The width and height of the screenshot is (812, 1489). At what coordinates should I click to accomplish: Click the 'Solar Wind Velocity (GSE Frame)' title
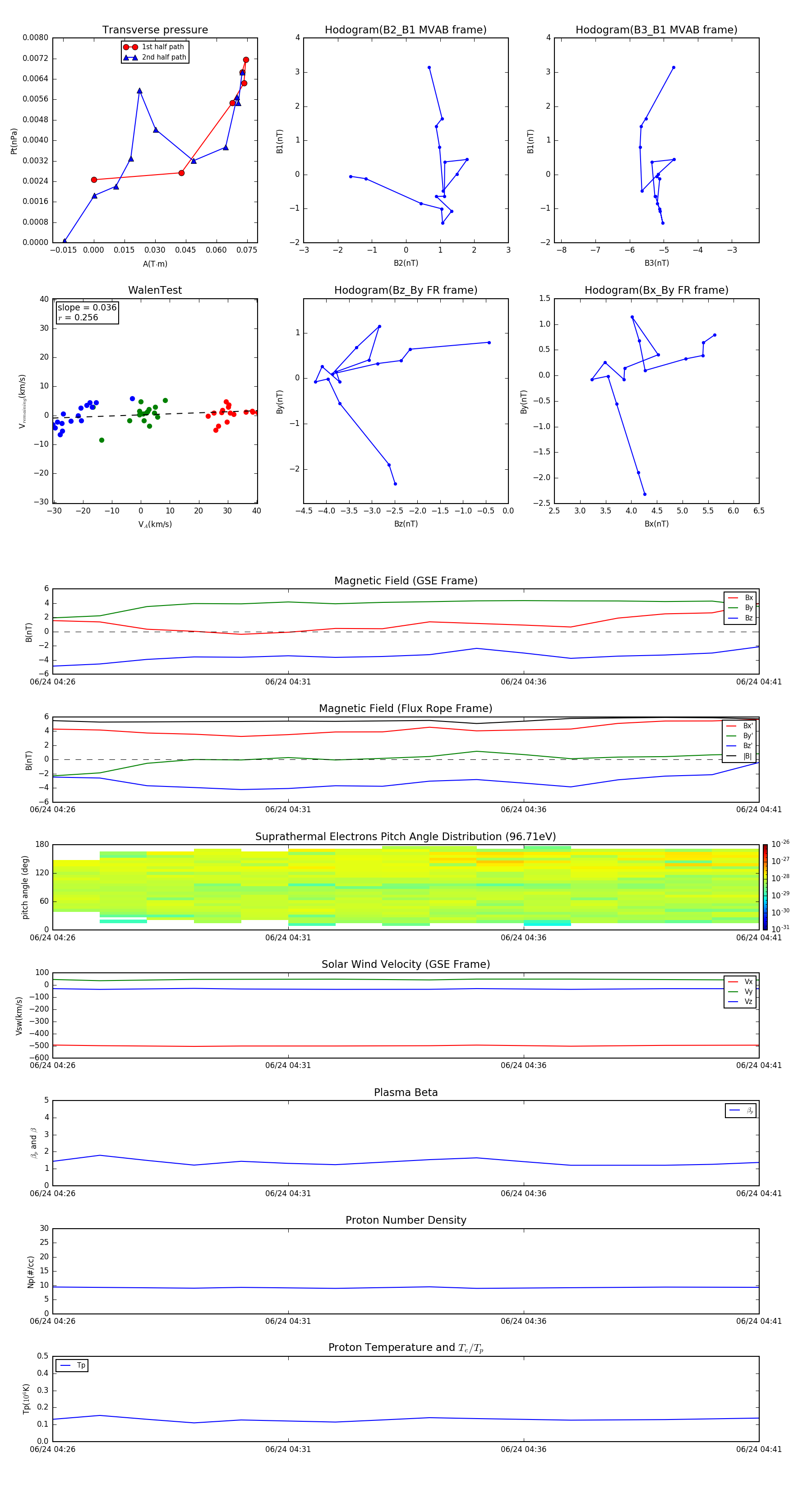[x=405, y=964]
